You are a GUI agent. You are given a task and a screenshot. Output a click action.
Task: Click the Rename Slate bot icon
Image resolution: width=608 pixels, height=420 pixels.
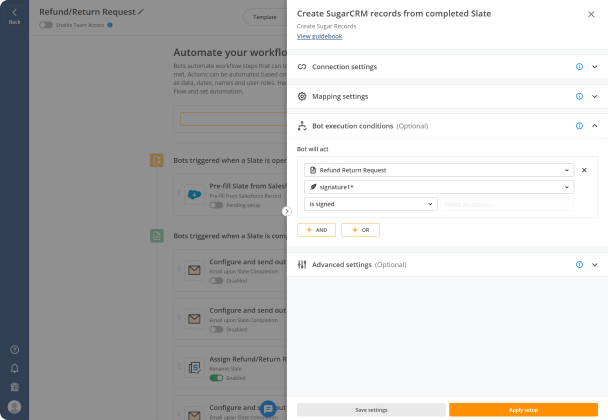(194, 367)
